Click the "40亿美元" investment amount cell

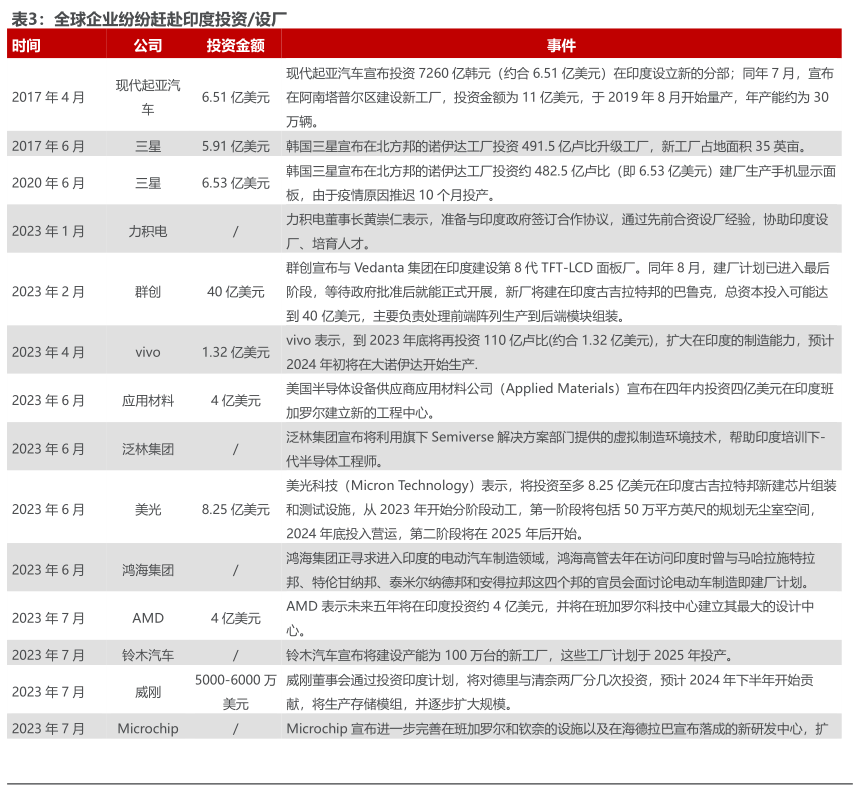tap(235, 291)
